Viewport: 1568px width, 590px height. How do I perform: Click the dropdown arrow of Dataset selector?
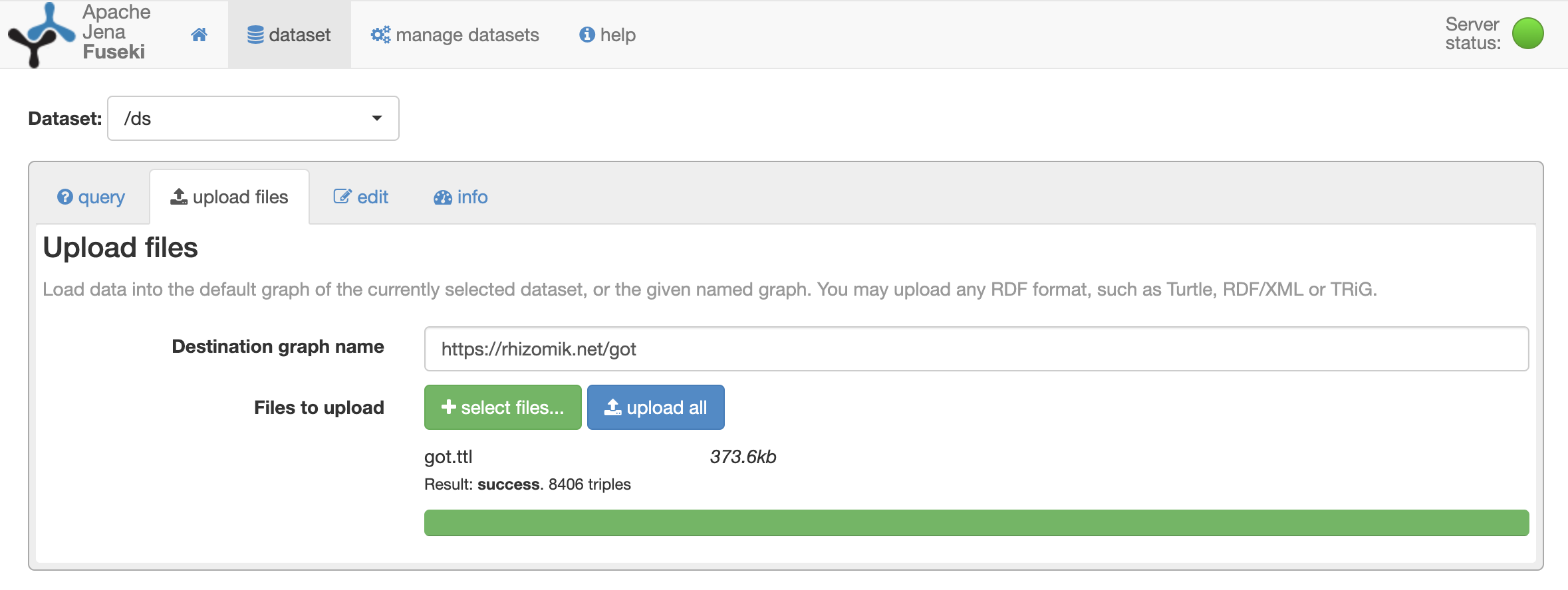(377, 118)
